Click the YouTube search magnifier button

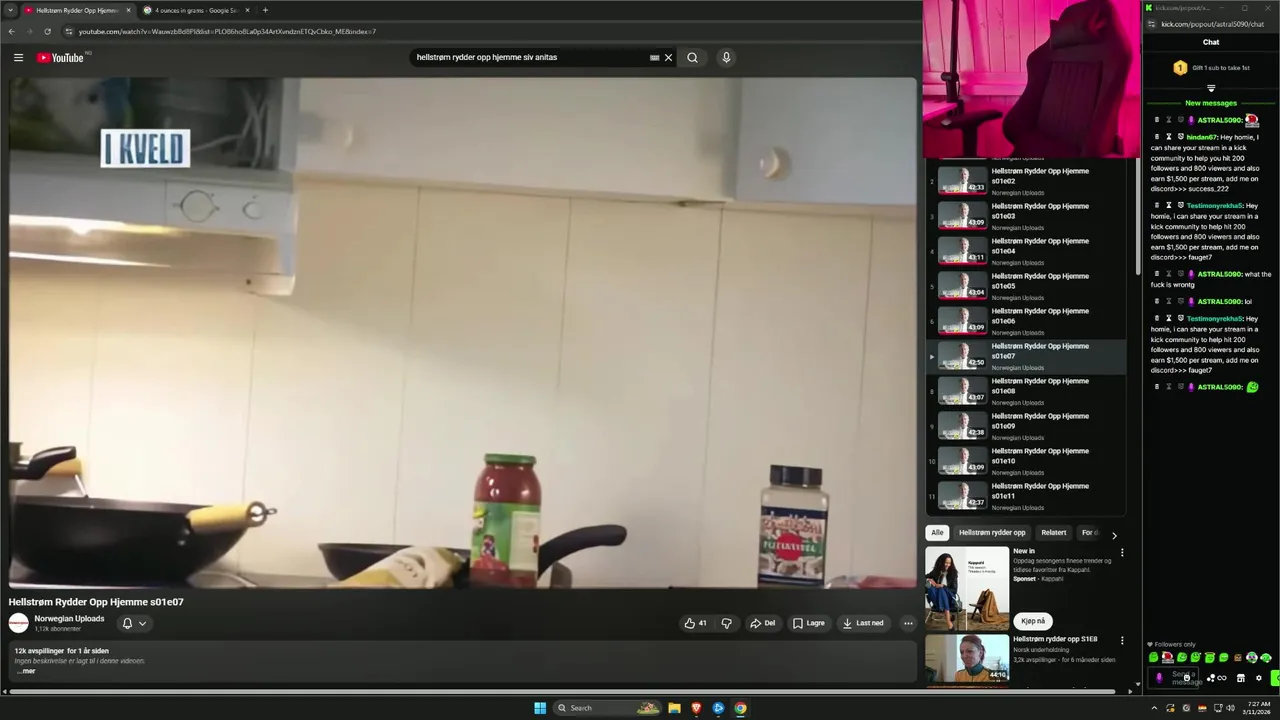692,58
